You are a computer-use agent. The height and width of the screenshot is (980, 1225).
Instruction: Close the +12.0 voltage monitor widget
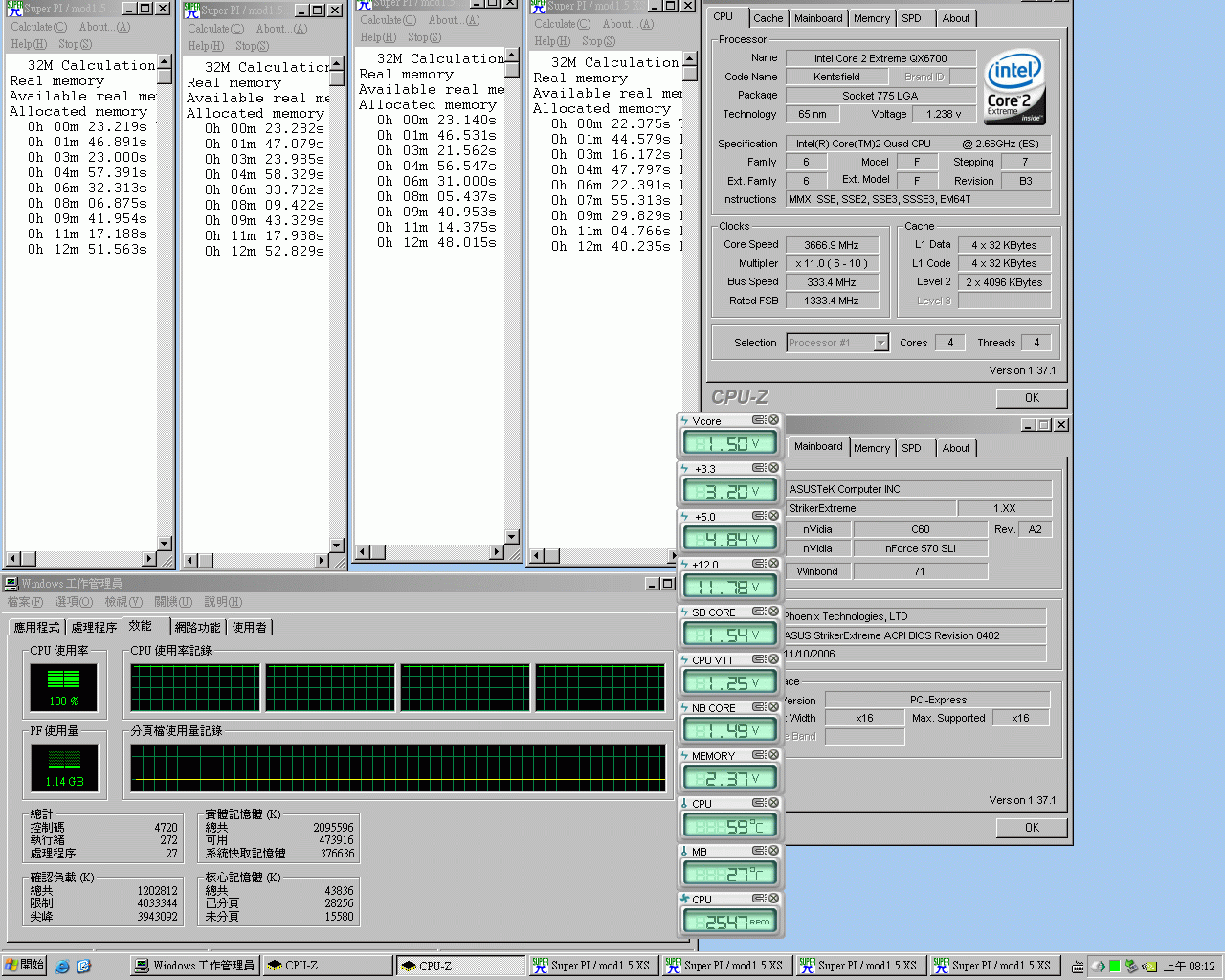[773, 564]
